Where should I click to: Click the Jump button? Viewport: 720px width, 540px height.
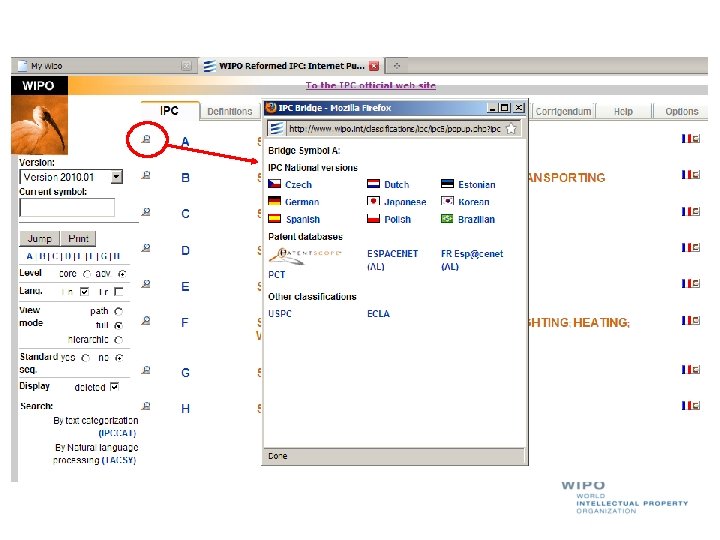click(x=39, y=239)
